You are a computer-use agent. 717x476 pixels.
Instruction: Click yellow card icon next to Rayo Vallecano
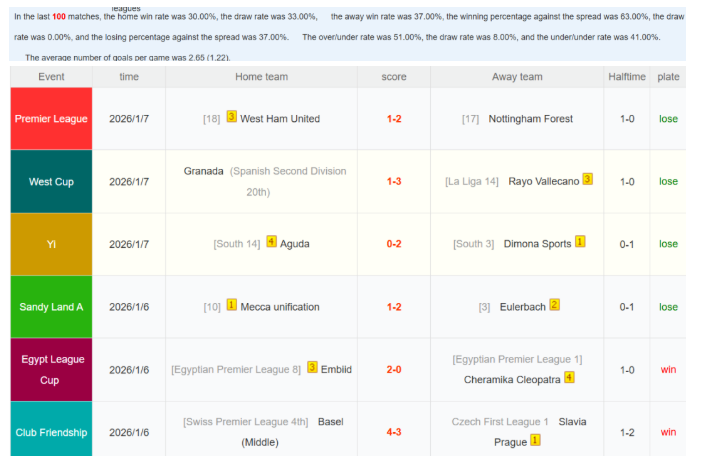click(x=587, y=180)
